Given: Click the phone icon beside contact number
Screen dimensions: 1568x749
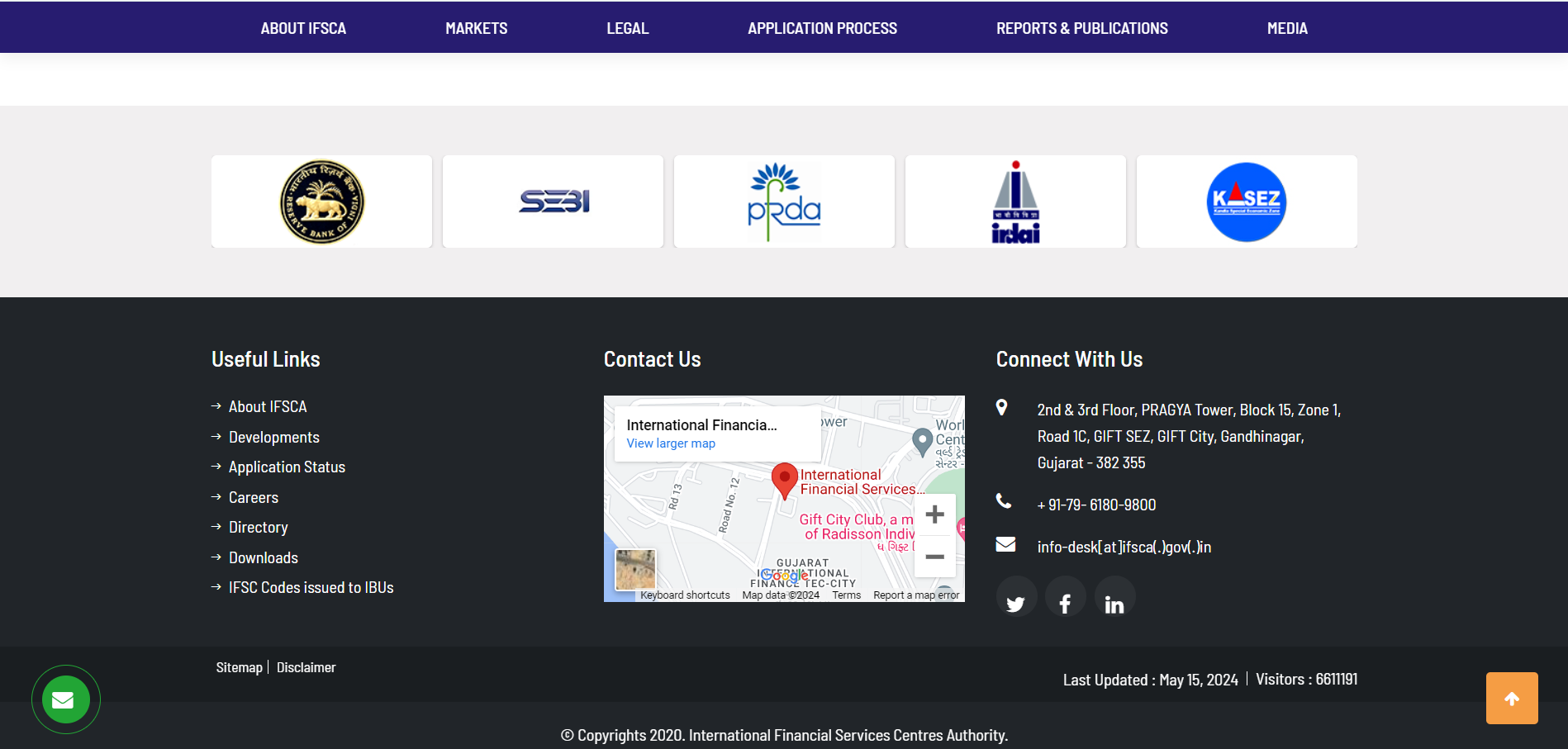Looking at the screenshot, I should (x=1004, y=500).
